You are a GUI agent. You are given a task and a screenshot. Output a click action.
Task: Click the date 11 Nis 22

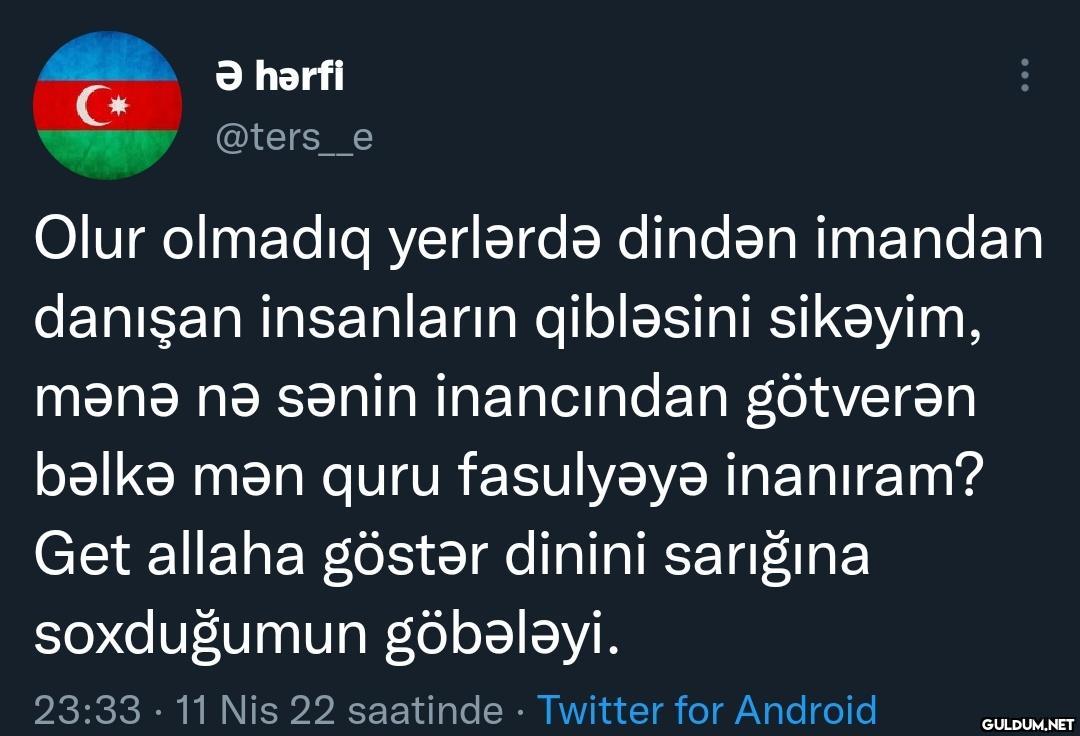253,710
